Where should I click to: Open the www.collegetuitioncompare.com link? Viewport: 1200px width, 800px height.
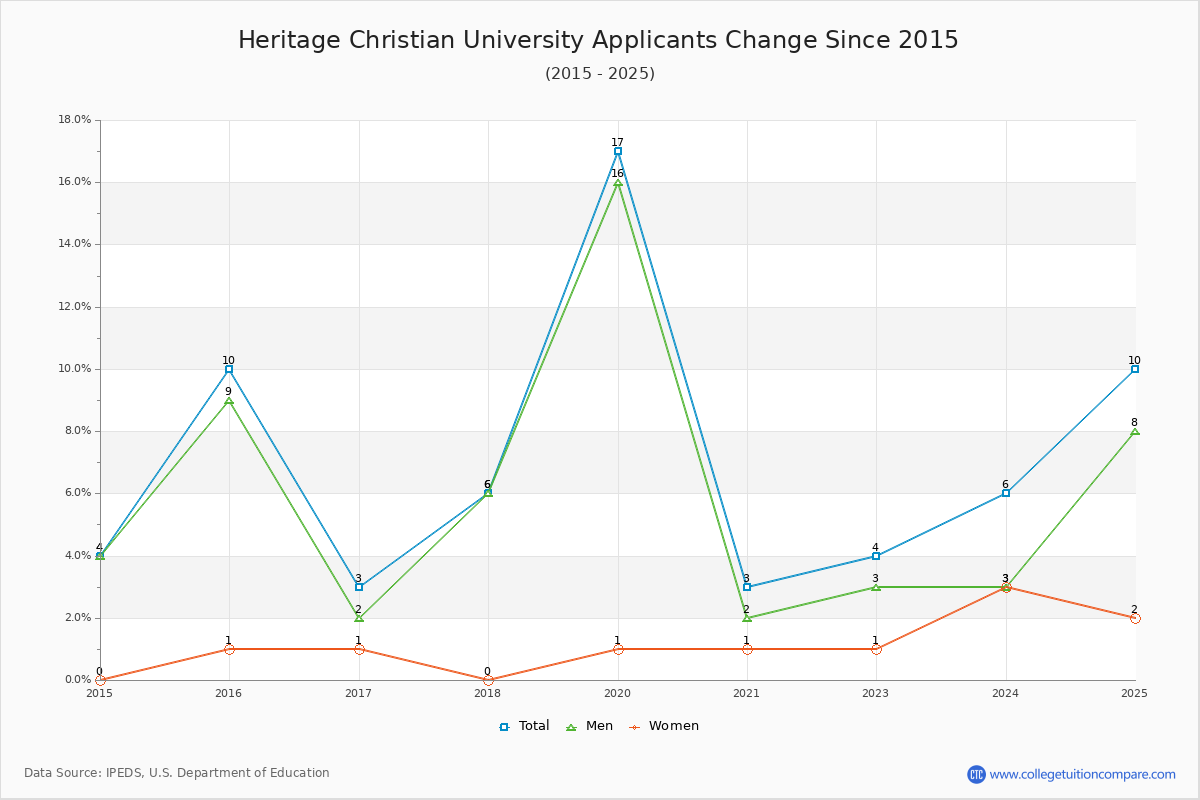[1083, 774]
